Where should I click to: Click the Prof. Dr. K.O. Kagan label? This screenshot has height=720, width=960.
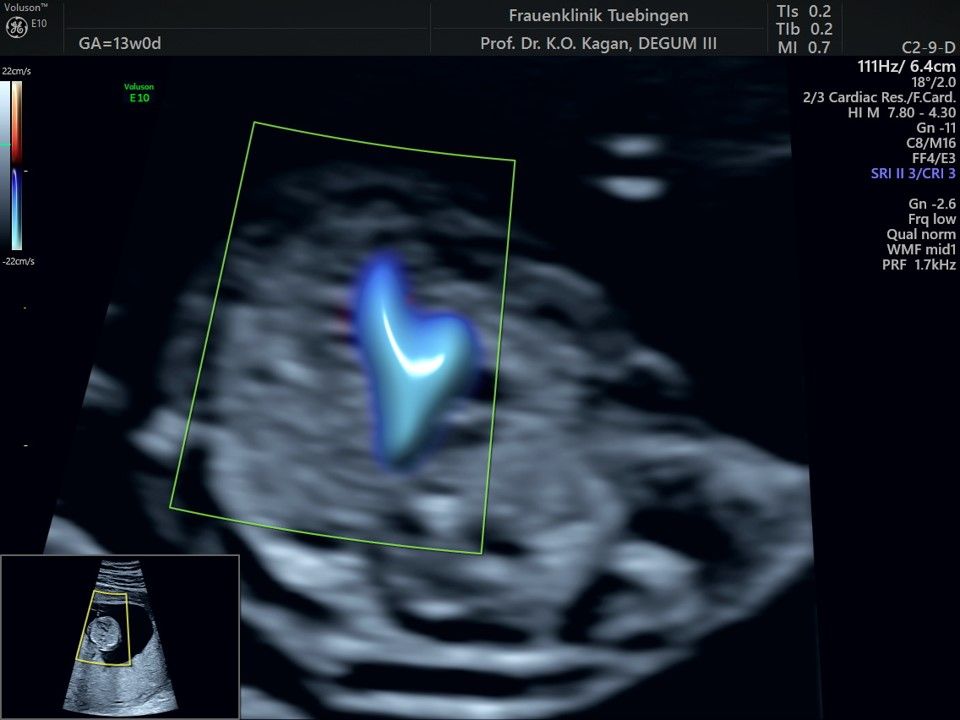click(x=598, y=43)
